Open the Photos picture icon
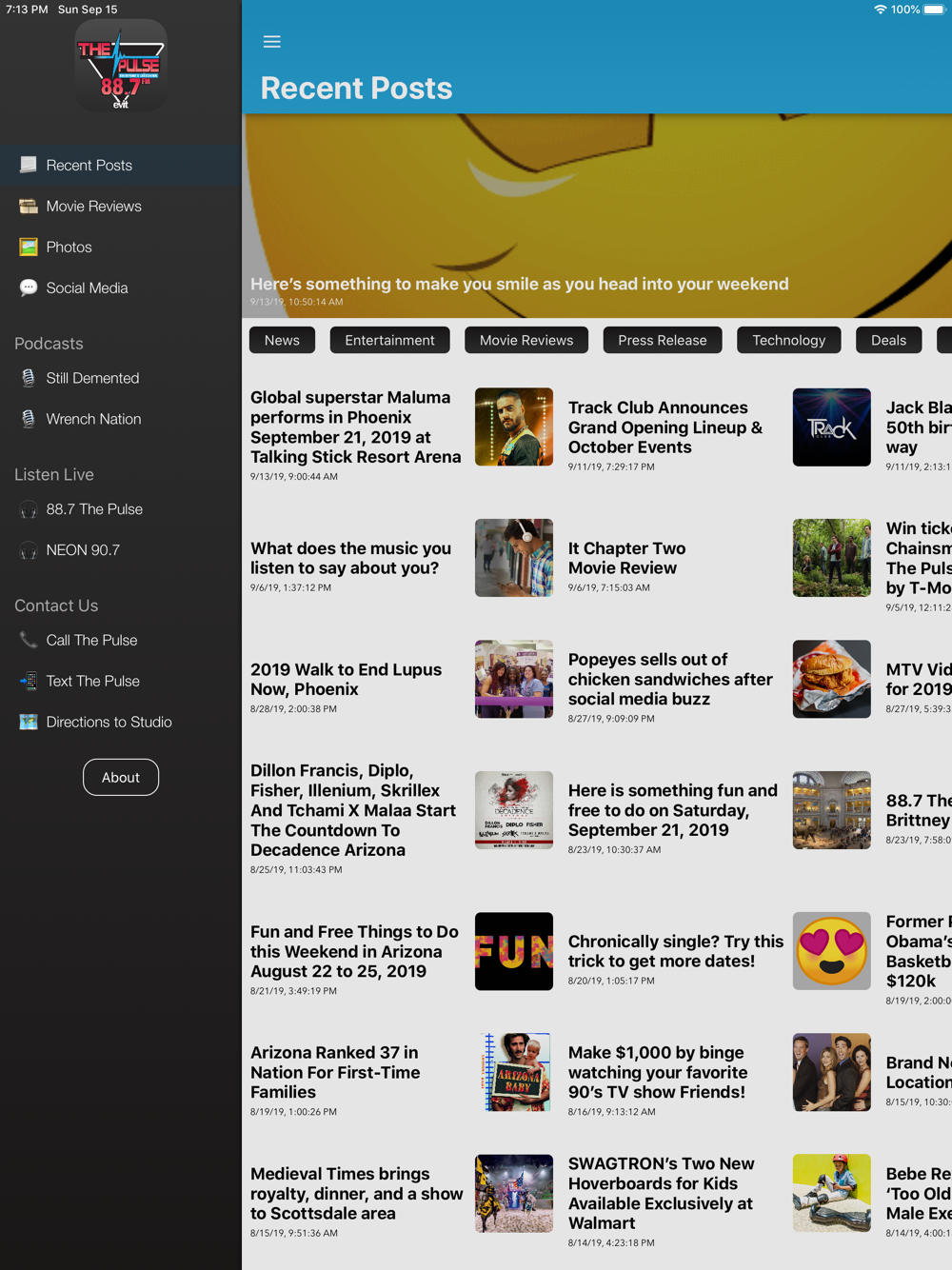The image size is (952, 1270). point(29,247)
